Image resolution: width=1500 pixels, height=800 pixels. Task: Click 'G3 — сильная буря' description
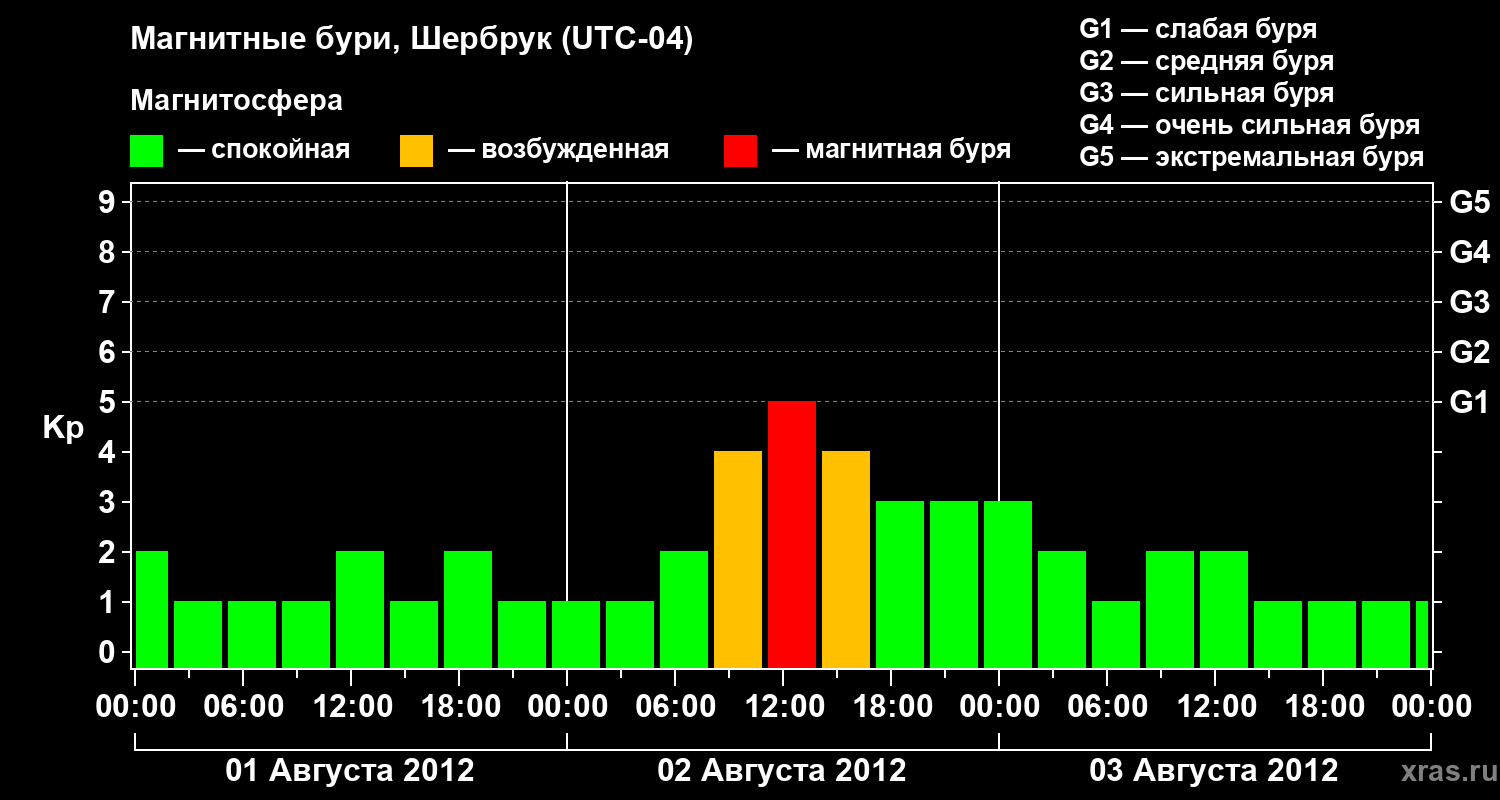click(1206, 93)
